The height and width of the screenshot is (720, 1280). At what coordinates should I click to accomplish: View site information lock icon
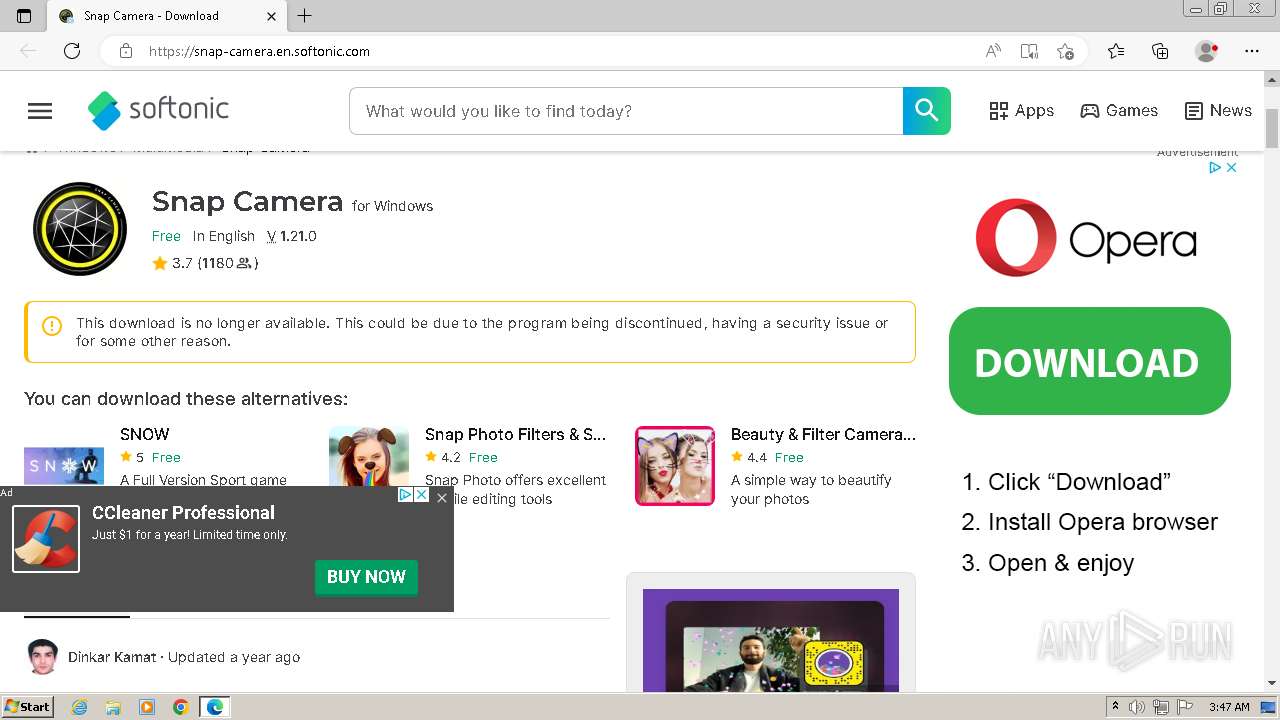coord(126,51)
